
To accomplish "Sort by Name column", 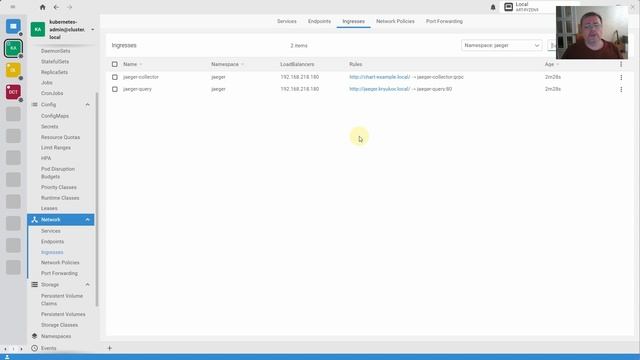I will (x=130, y=64).
